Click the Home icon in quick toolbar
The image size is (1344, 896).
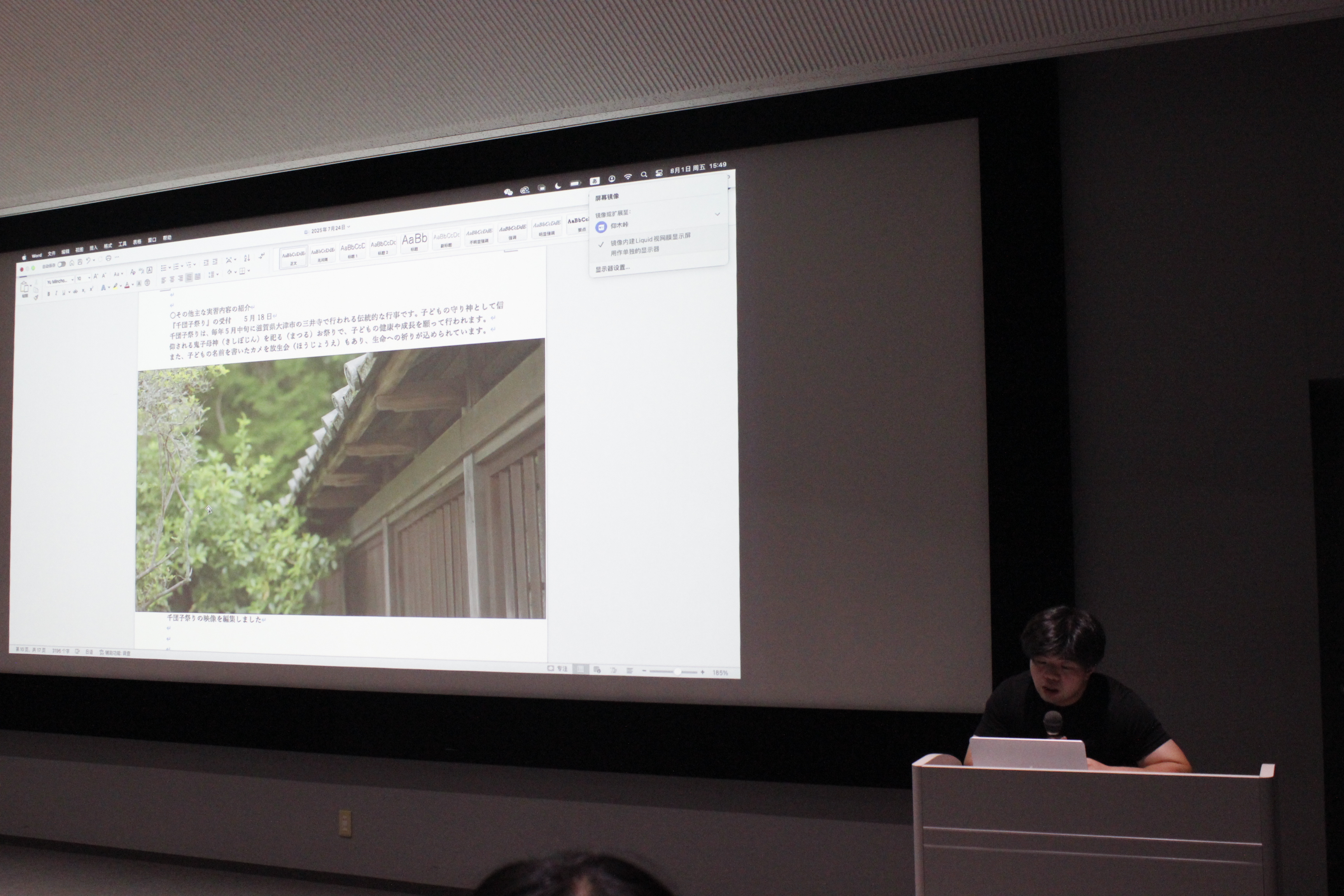[x=72, y=263]
